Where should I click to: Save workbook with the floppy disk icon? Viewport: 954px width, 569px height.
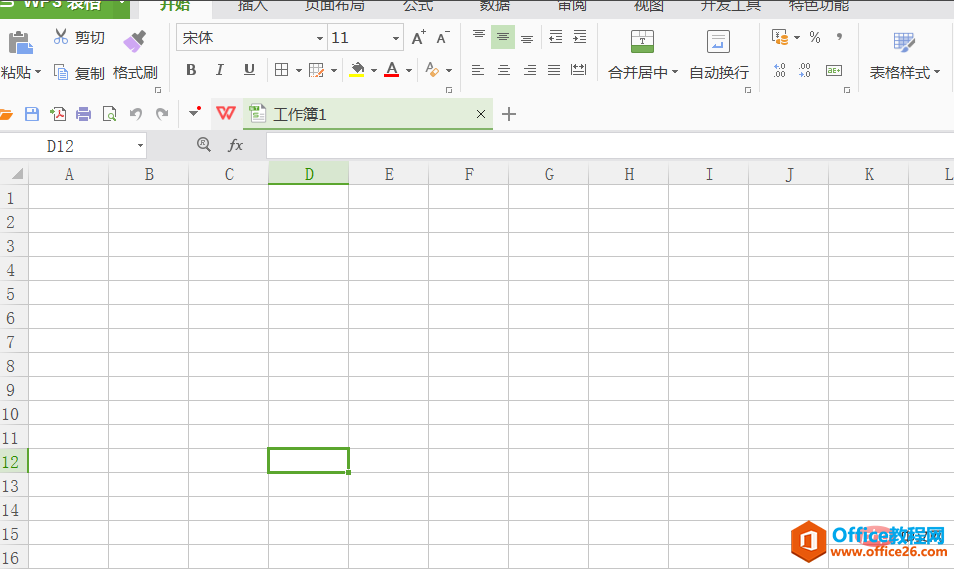(32, 114)
